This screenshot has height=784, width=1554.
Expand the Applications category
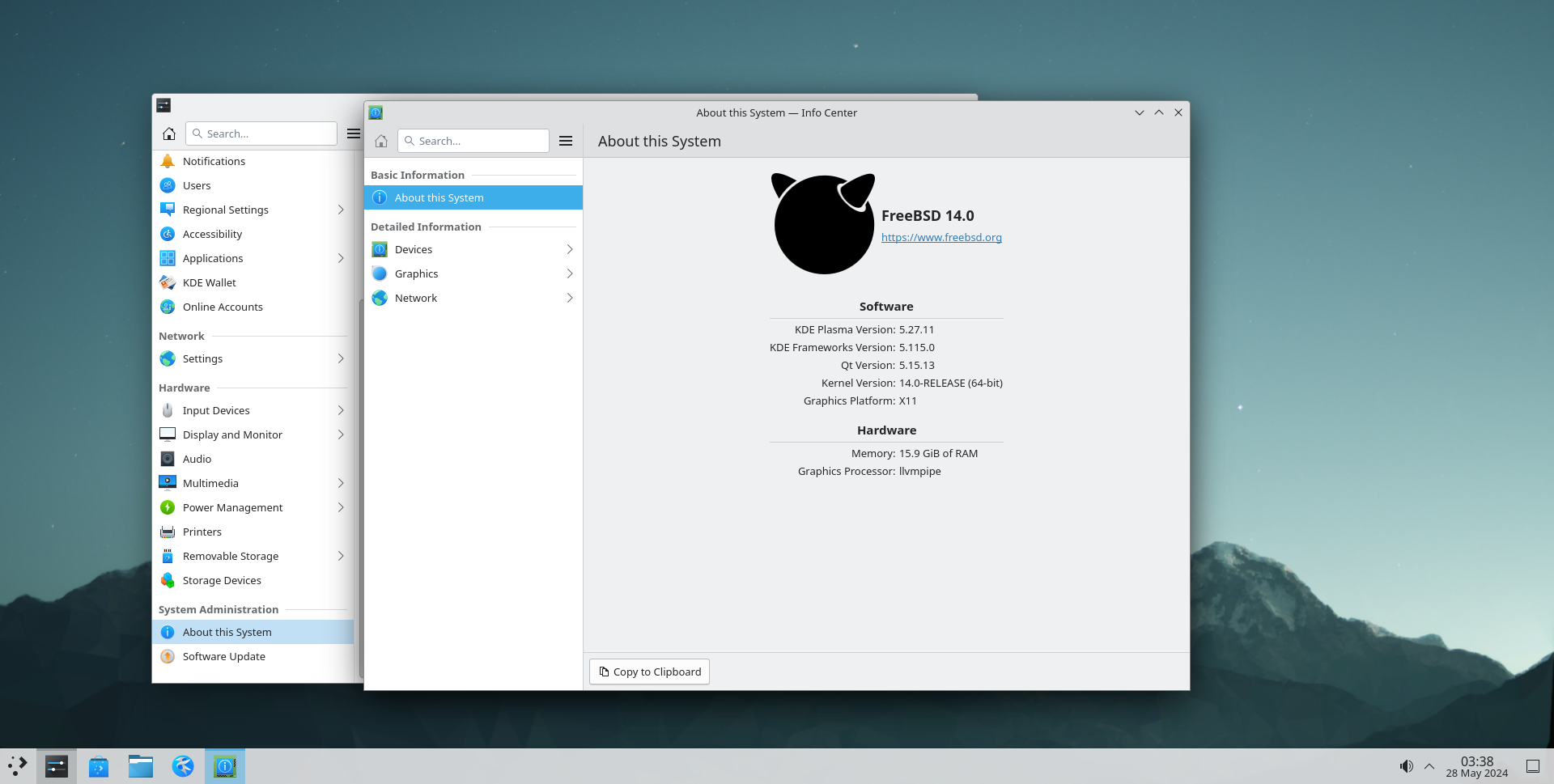point(213,258)
